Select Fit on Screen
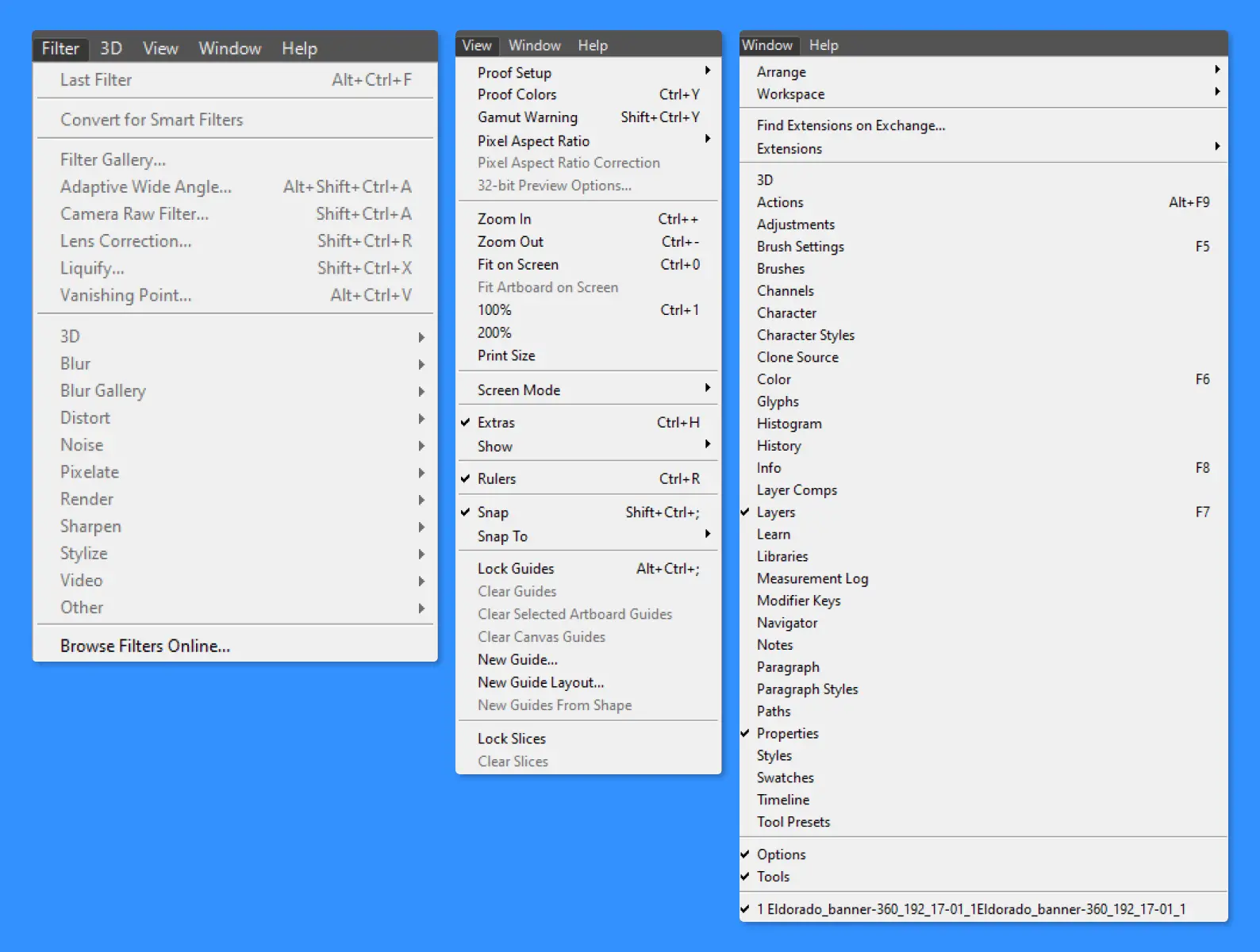 588,265
